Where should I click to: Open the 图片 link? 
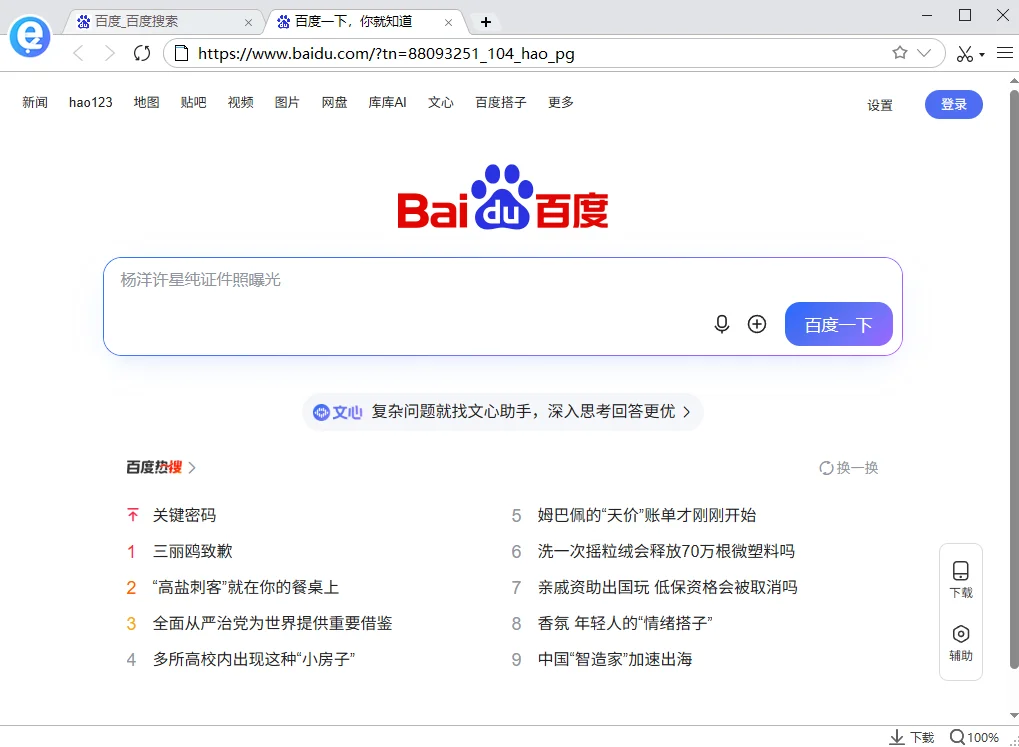tap(287, 102)
